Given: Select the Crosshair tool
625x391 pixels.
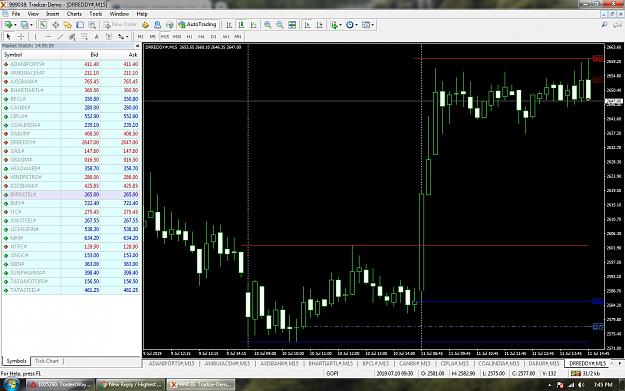Looking at the screenshot, I should click(21, 37).
